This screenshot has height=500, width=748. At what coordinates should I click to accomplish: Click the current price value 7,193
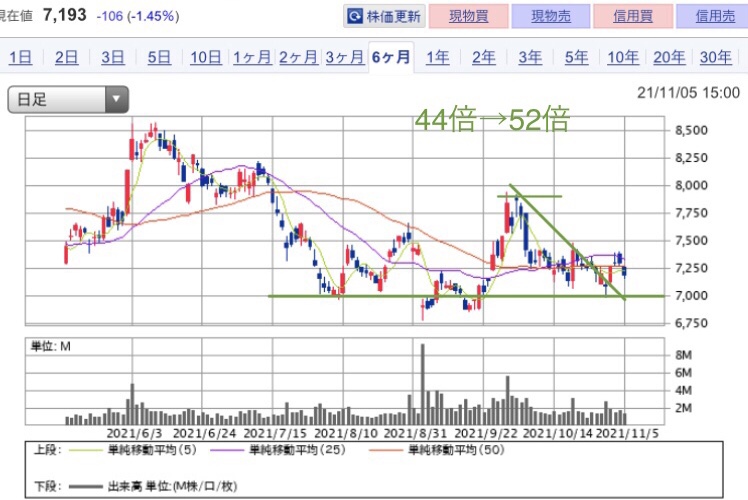65,15
